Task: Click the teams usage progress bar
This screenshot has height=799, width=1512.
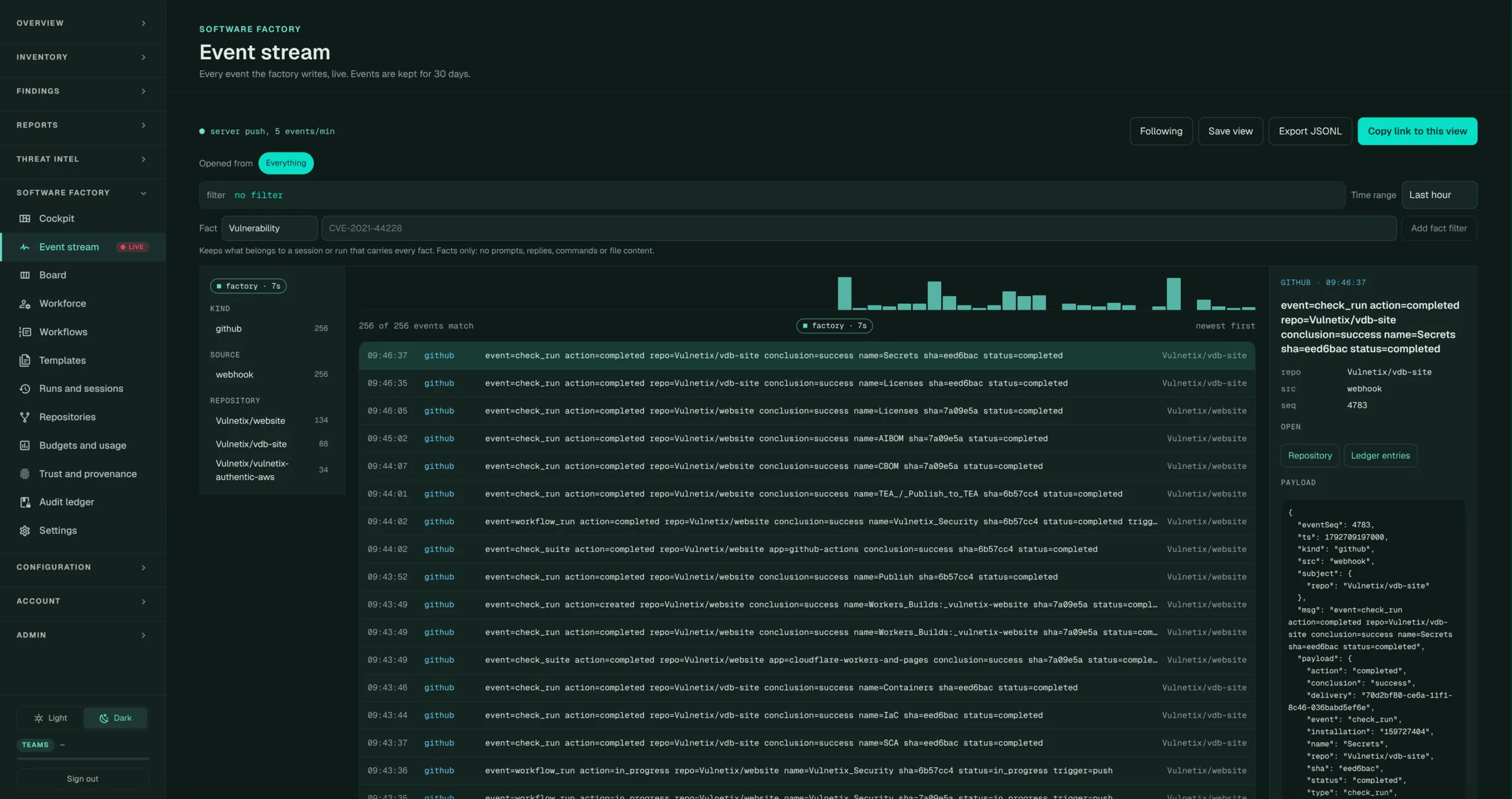Action: coord(83,759)
